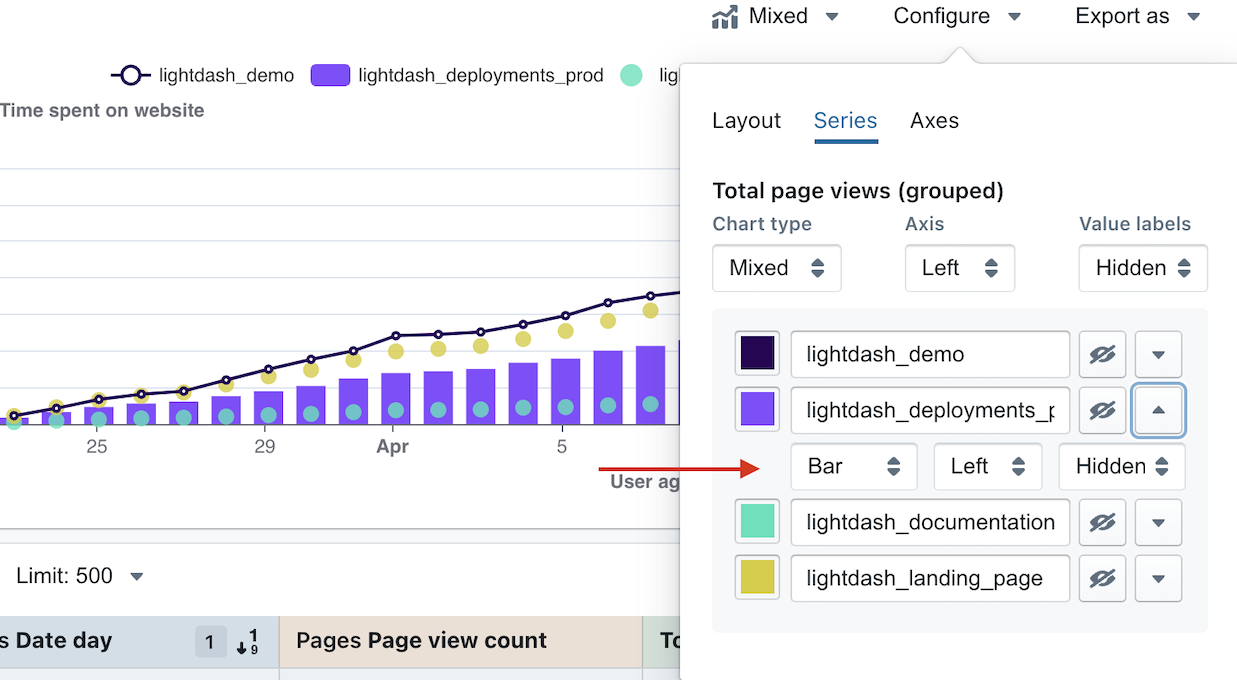
Task: Open the grouped Chart type Mixed dropdown
Action: [x=776, y=268]
